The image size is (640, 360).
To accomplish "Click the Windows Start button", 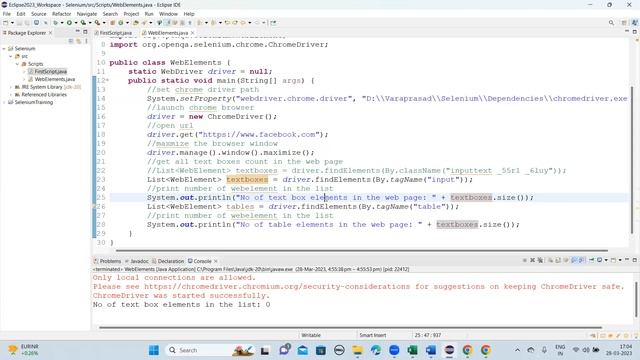I will [x=154, y=350].
